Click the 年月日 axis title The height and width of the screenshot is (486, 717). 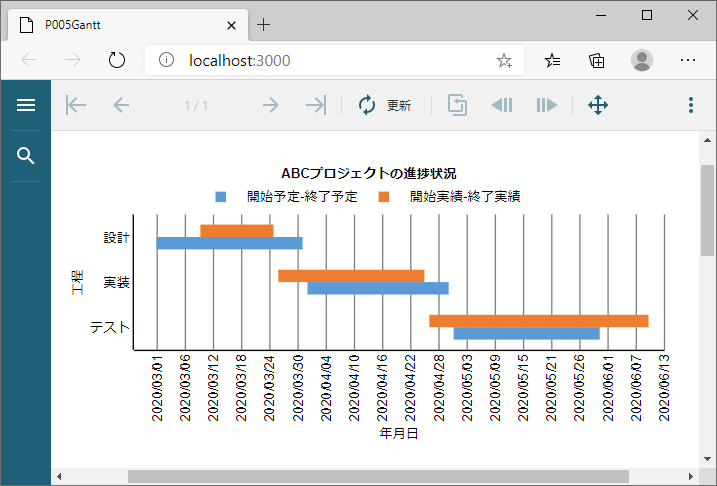pos(399,433)
